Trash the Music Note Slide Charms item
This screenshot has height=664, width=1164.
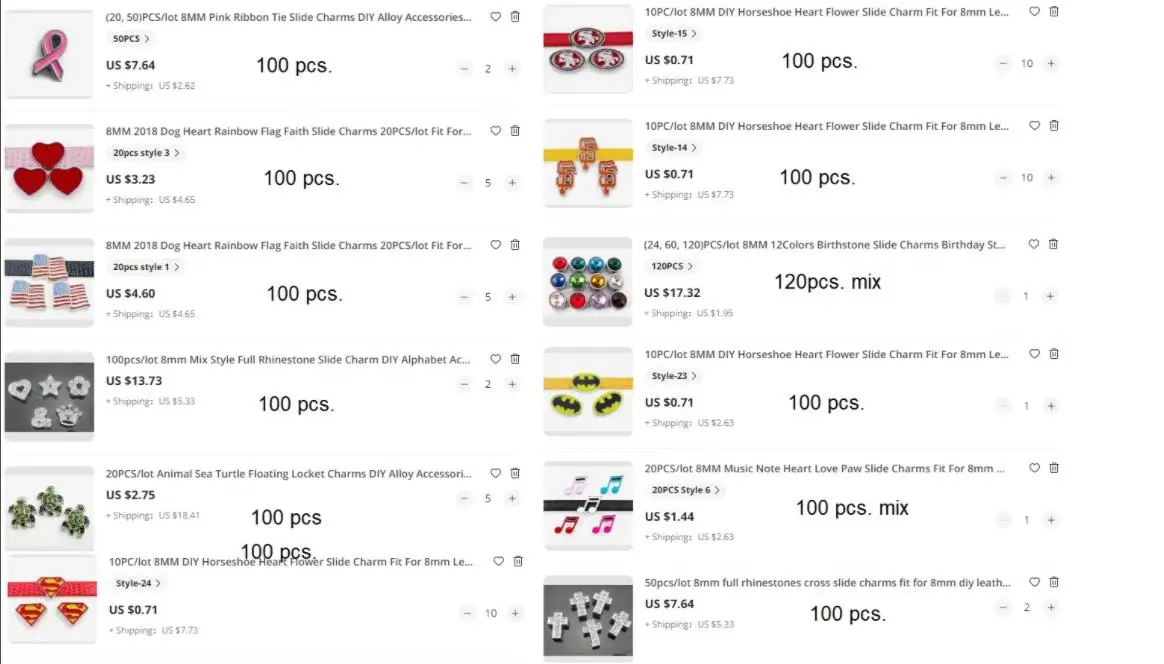coord(1054,468)
